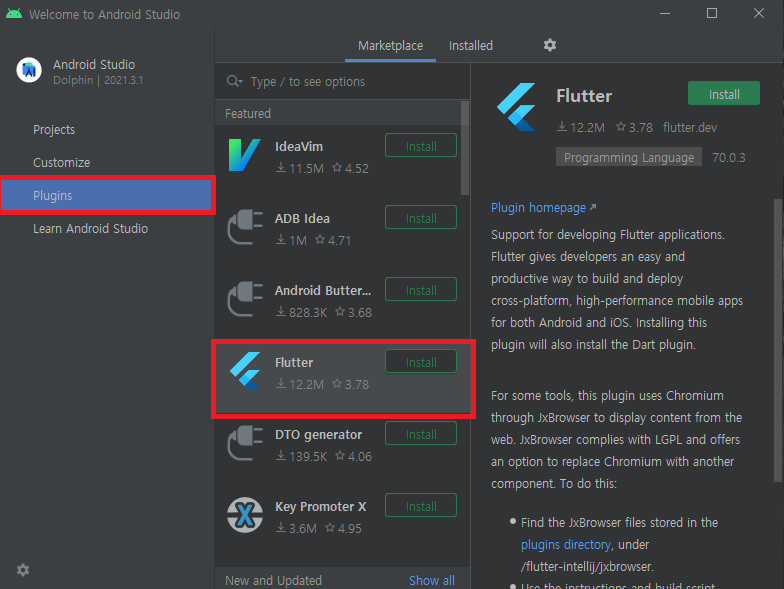Install the Android ButterKnife plugin
This screenshot has width=784, height=589.
pos(421,290)
